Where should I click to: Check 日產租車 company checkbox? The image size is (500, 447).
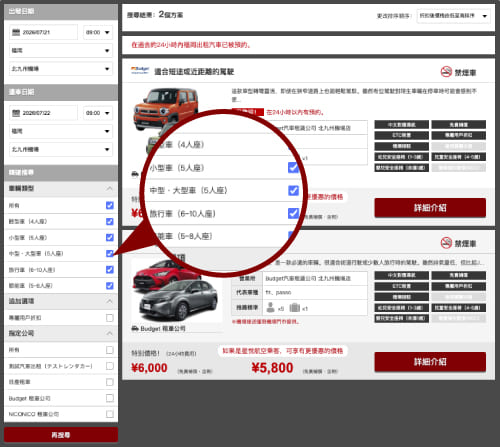[x=110, y=382]
